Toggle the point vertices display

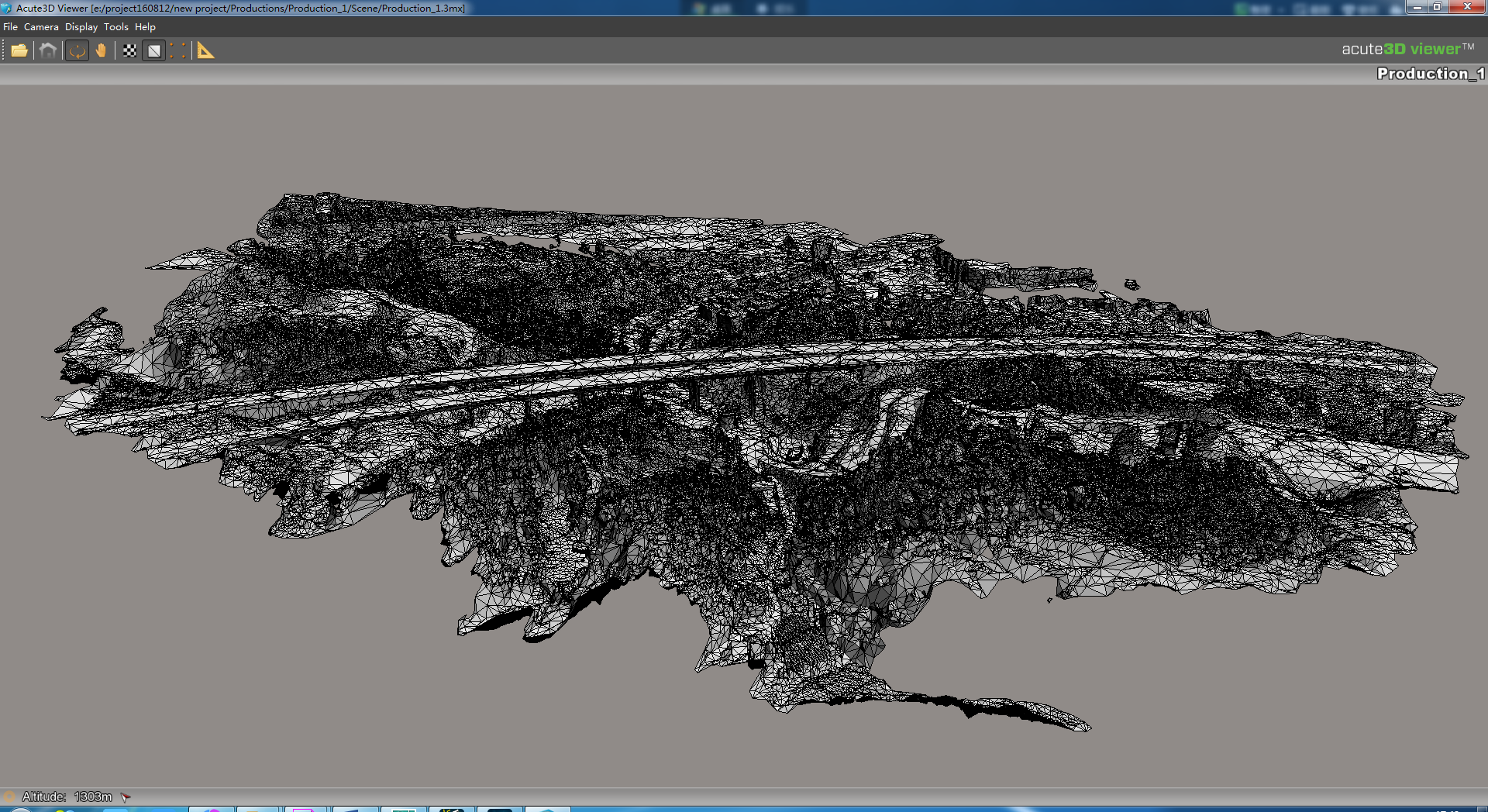[x=178, y=51]
